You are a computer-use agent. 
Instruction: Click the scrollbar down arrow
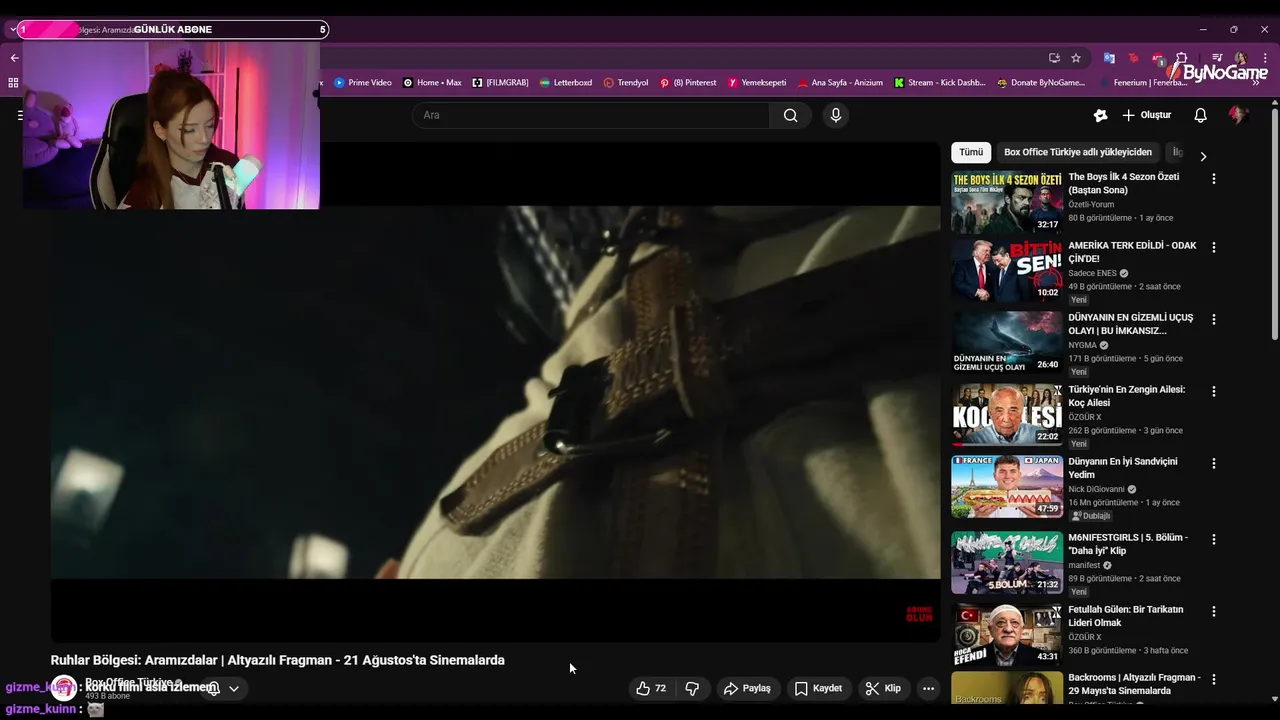click(x=1273, y=699)
